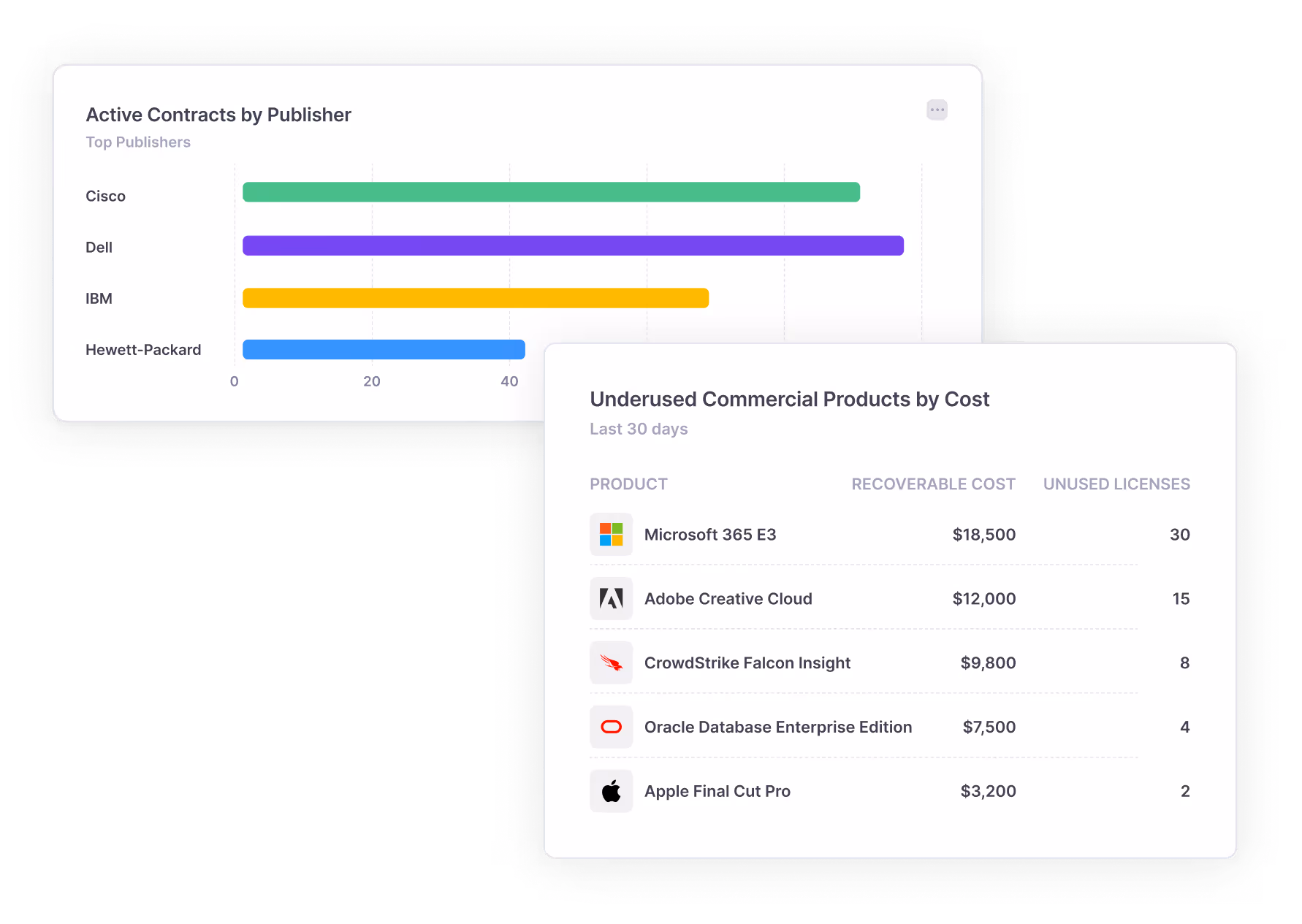
Task: Click the Dell publisher label
Action: [x=99, y=247]
